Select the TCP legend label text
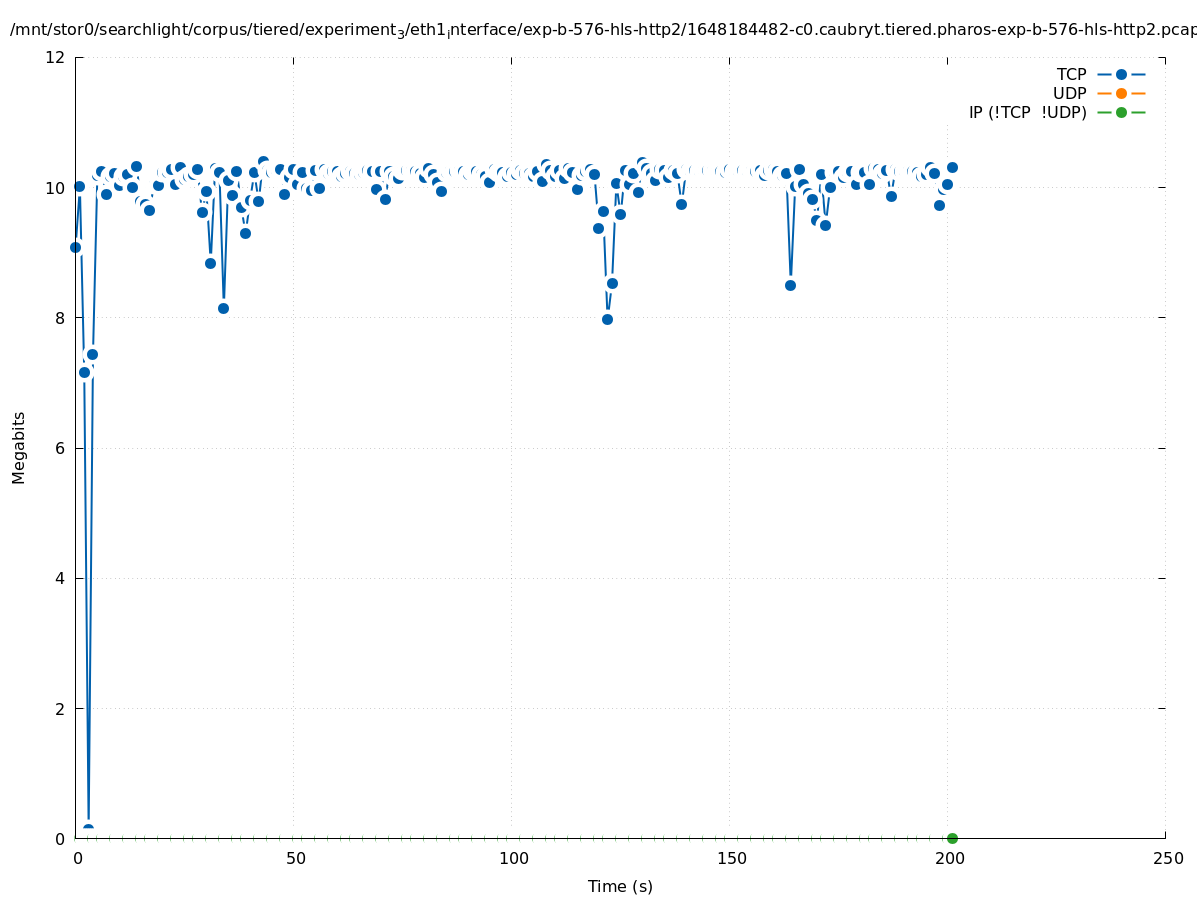This screenshot has width=1197, height=900. 1071,74
